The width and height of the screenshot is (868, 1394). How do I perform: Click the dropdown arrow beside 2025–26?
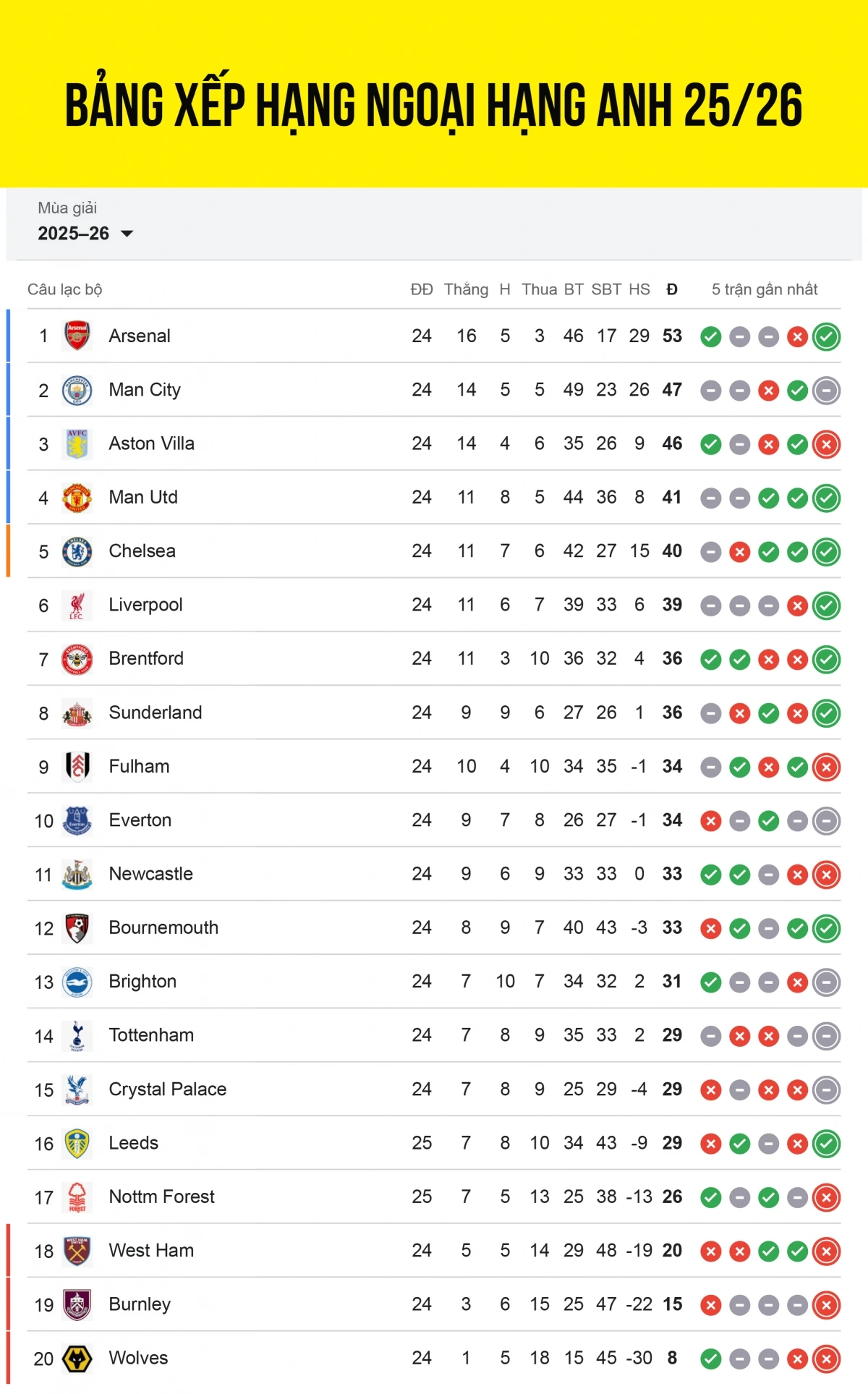[127, 234]
